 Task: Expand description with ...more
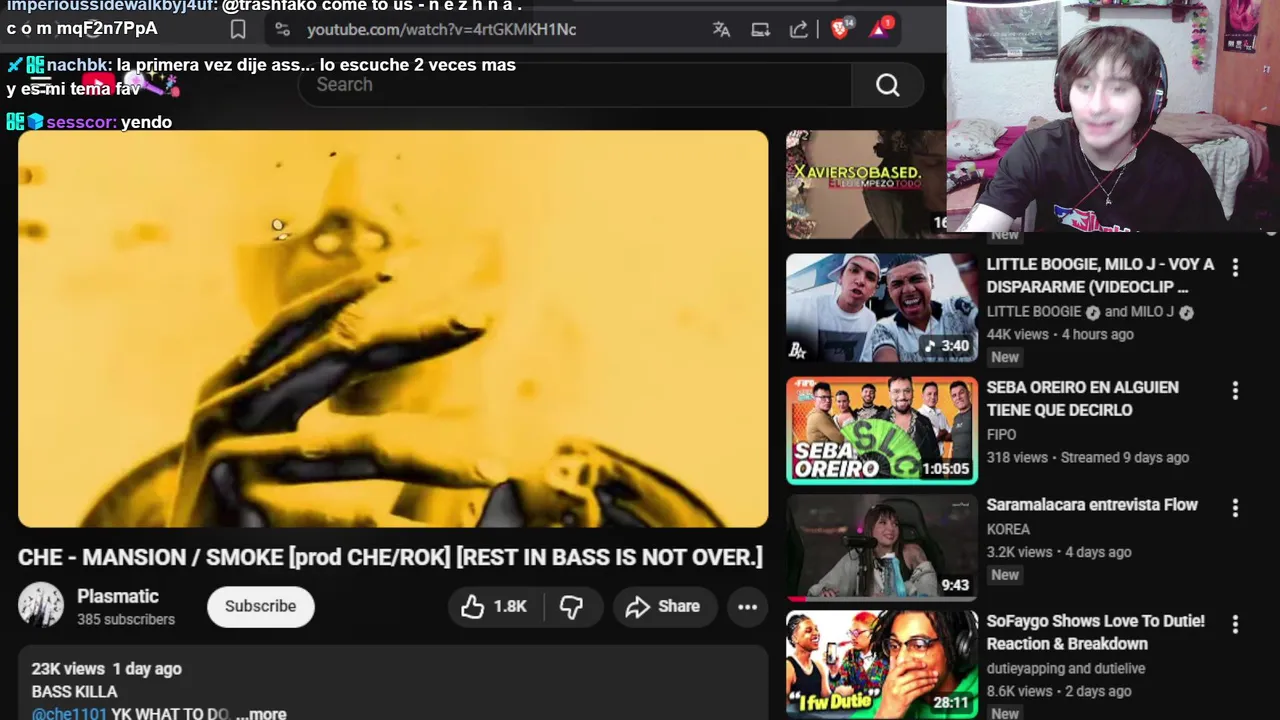(261, 714)
